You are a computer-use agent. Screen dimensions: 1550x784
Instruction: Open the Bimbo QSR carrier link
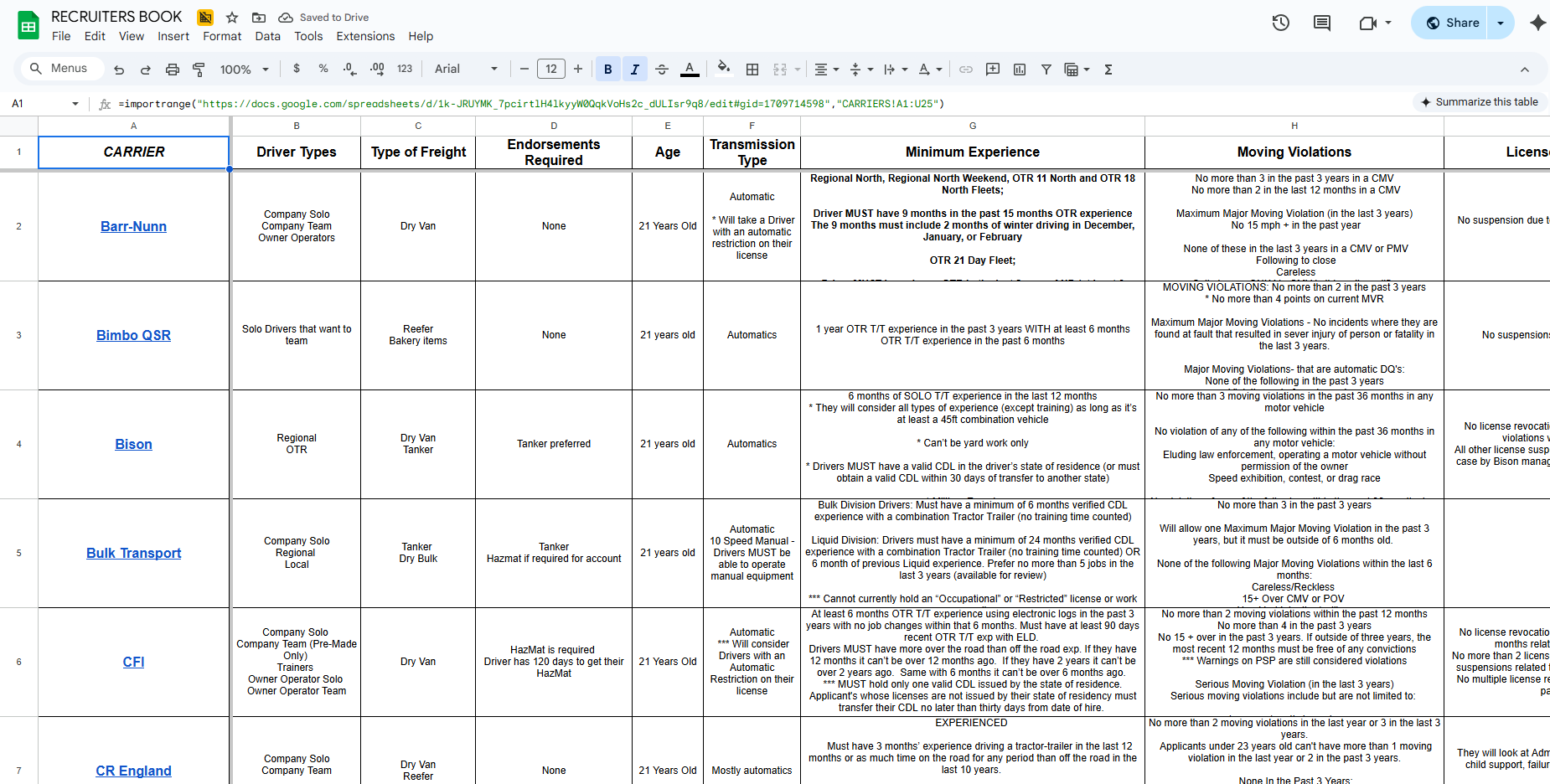click(x=133, y=335)
